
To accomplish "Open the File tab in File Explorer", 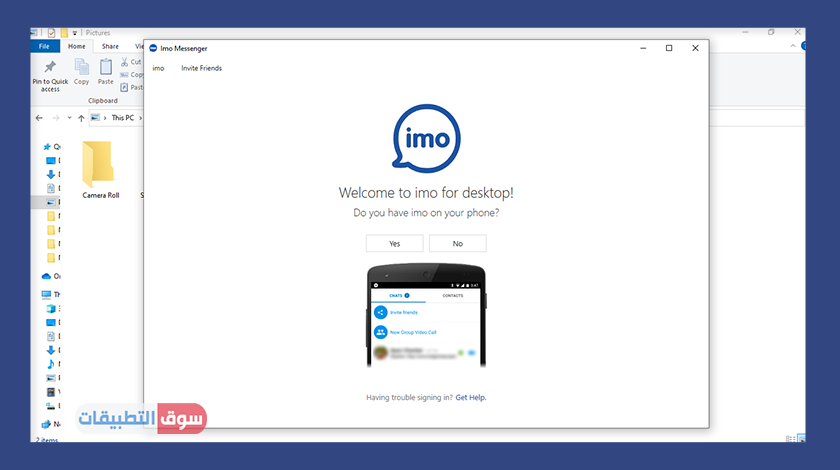I will [x=44, y=47].
